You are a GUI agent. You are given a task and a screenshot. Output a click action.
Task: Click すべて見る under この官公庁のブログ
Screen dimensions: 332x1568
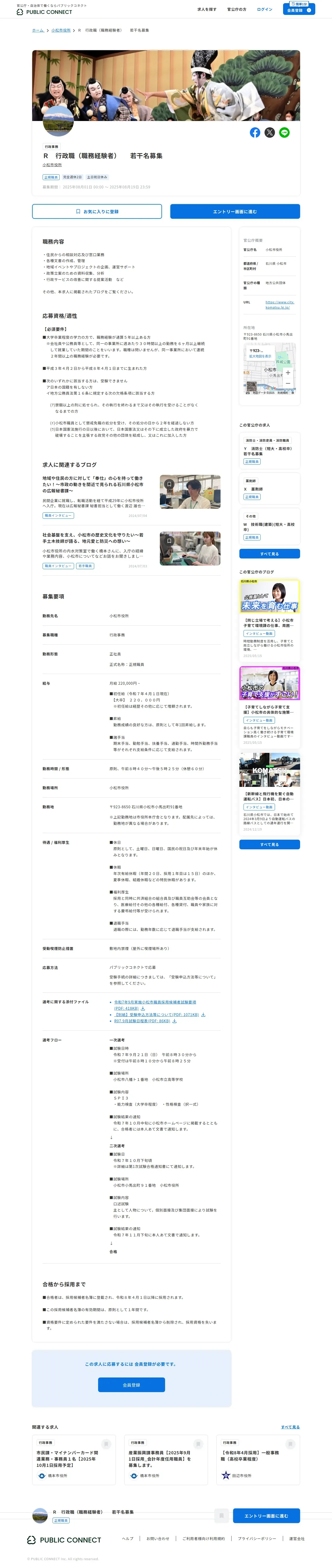click(x=269, y=844)
